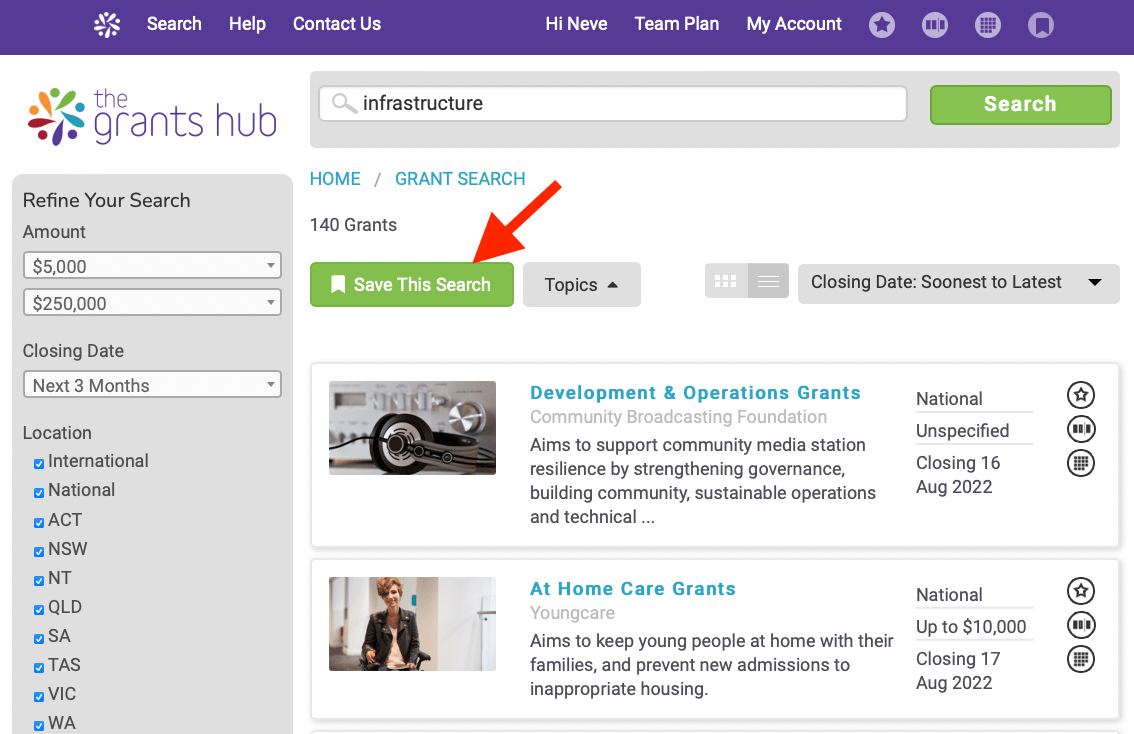Click the Development & Operations Grants headphones thumbnail
1134x734 pixels.
point(412,428)
